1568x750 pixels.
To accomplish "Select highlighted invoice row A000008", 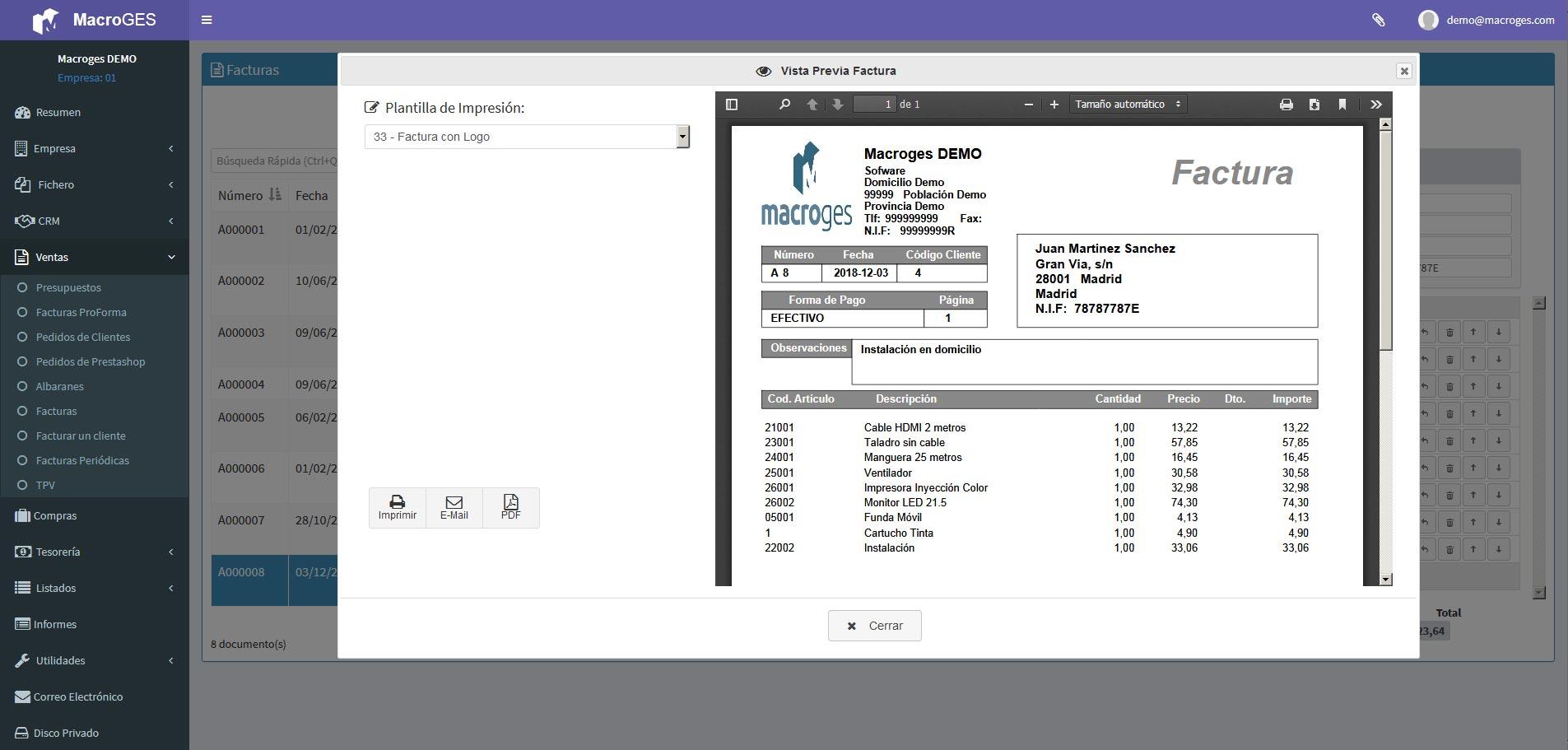I will [x=274, y=580].
